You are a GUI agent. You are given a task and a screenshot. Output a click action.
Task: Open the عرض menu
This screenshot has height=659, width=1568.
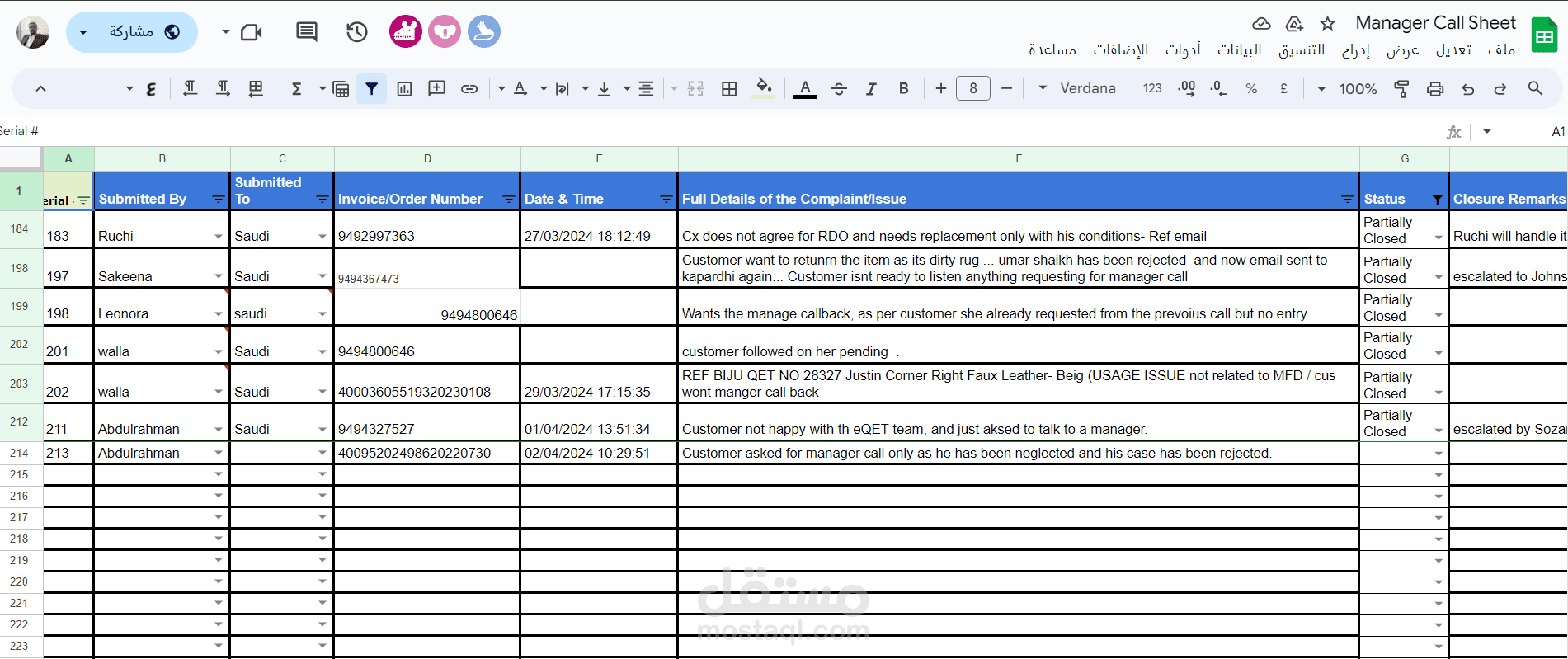[x=1402, y=49]
